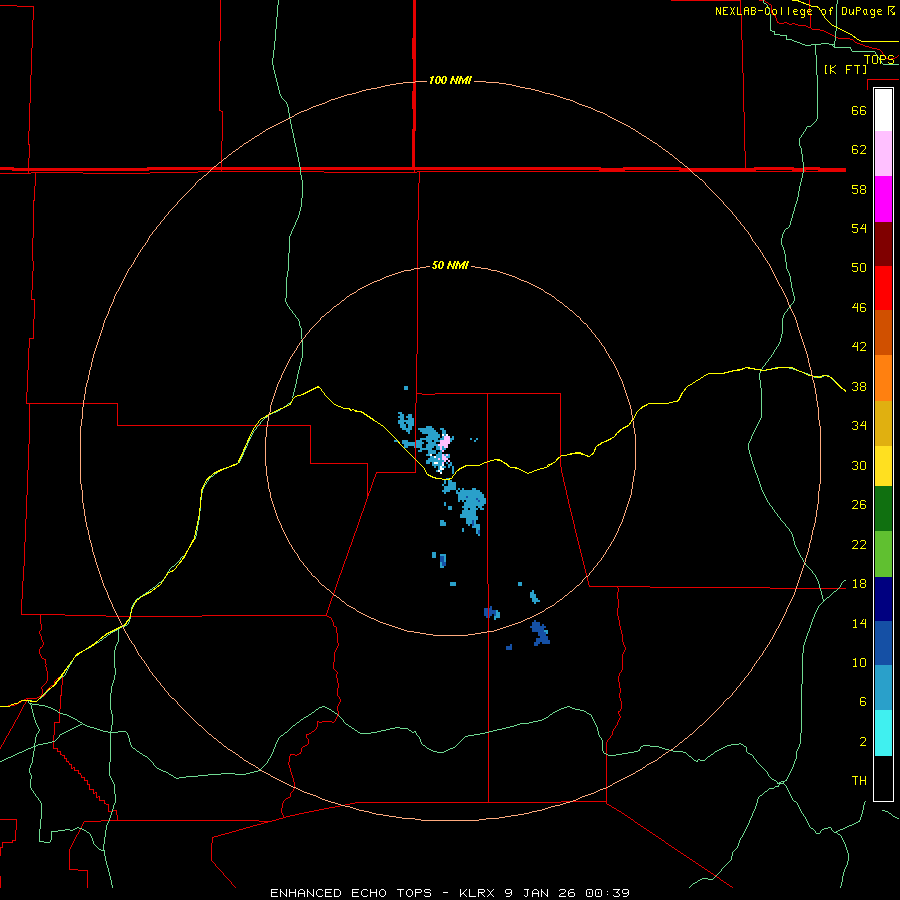Screen dimensions: 900x900
Task: Click the legend value "6"
Action: 863,701
